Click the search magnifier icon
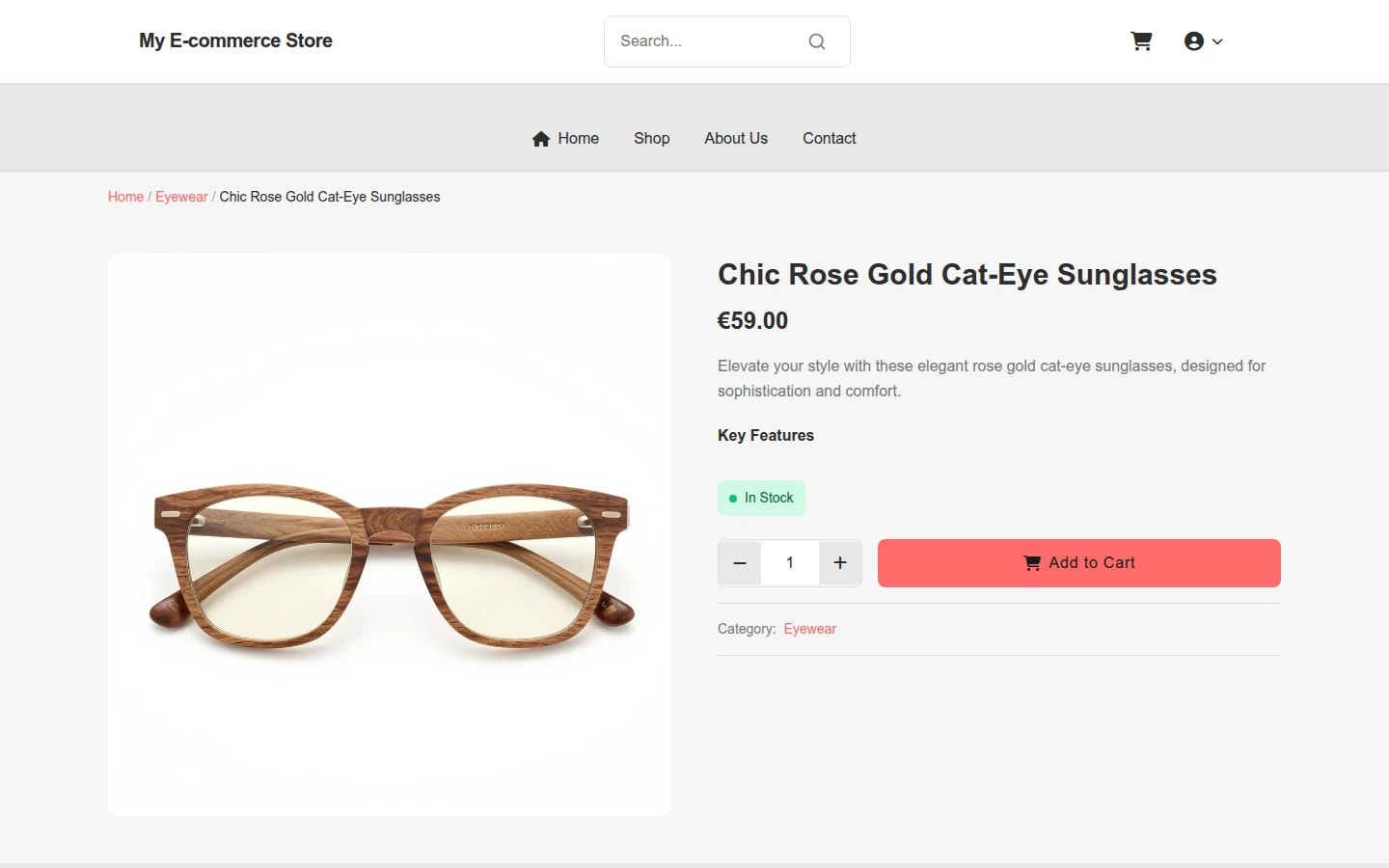The image size is (1389, 868). coord(817,41)
